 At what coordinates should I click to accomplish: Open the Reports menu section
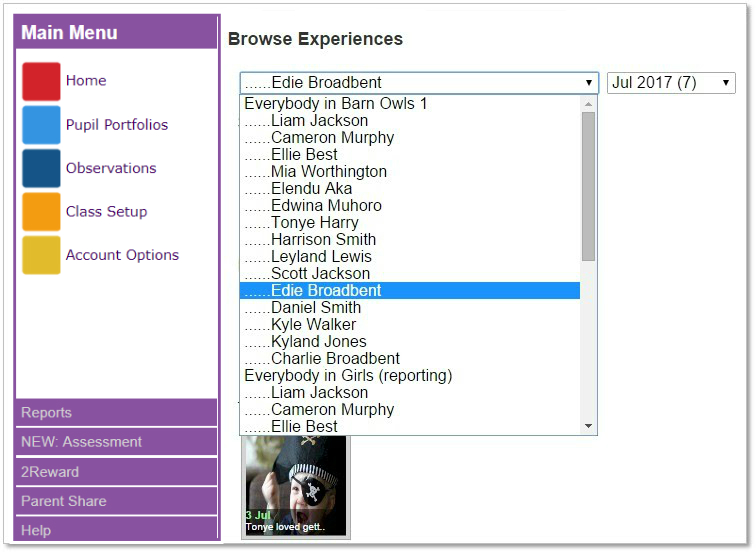tap(116, 413)
